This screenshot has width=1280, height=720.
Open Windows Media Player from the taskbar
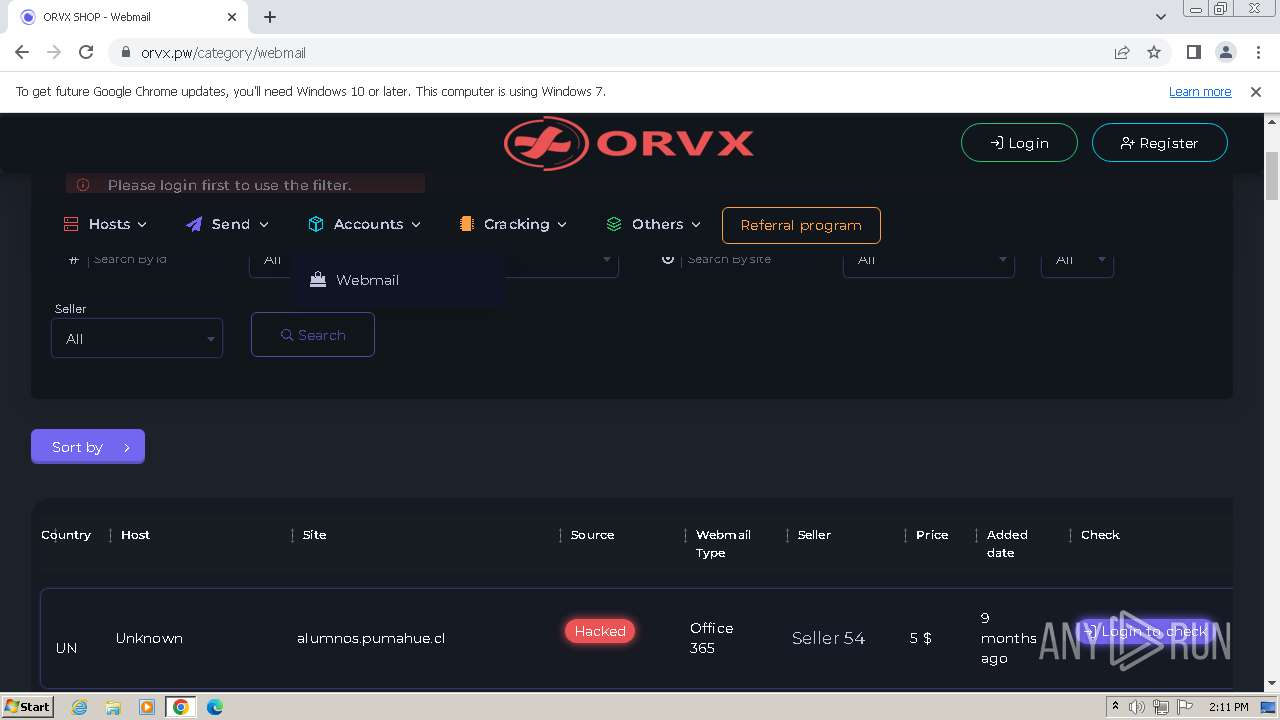[x=147, y=707]
